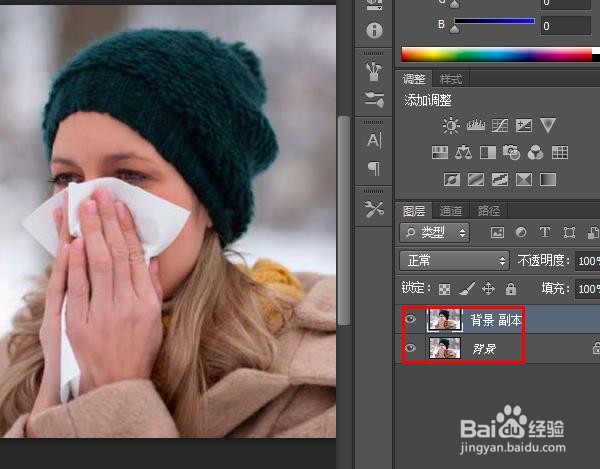Screen dimensions: 600x469
Task: Open the 正常 blend mode dropdown
Action: click(x=454, y=261)
